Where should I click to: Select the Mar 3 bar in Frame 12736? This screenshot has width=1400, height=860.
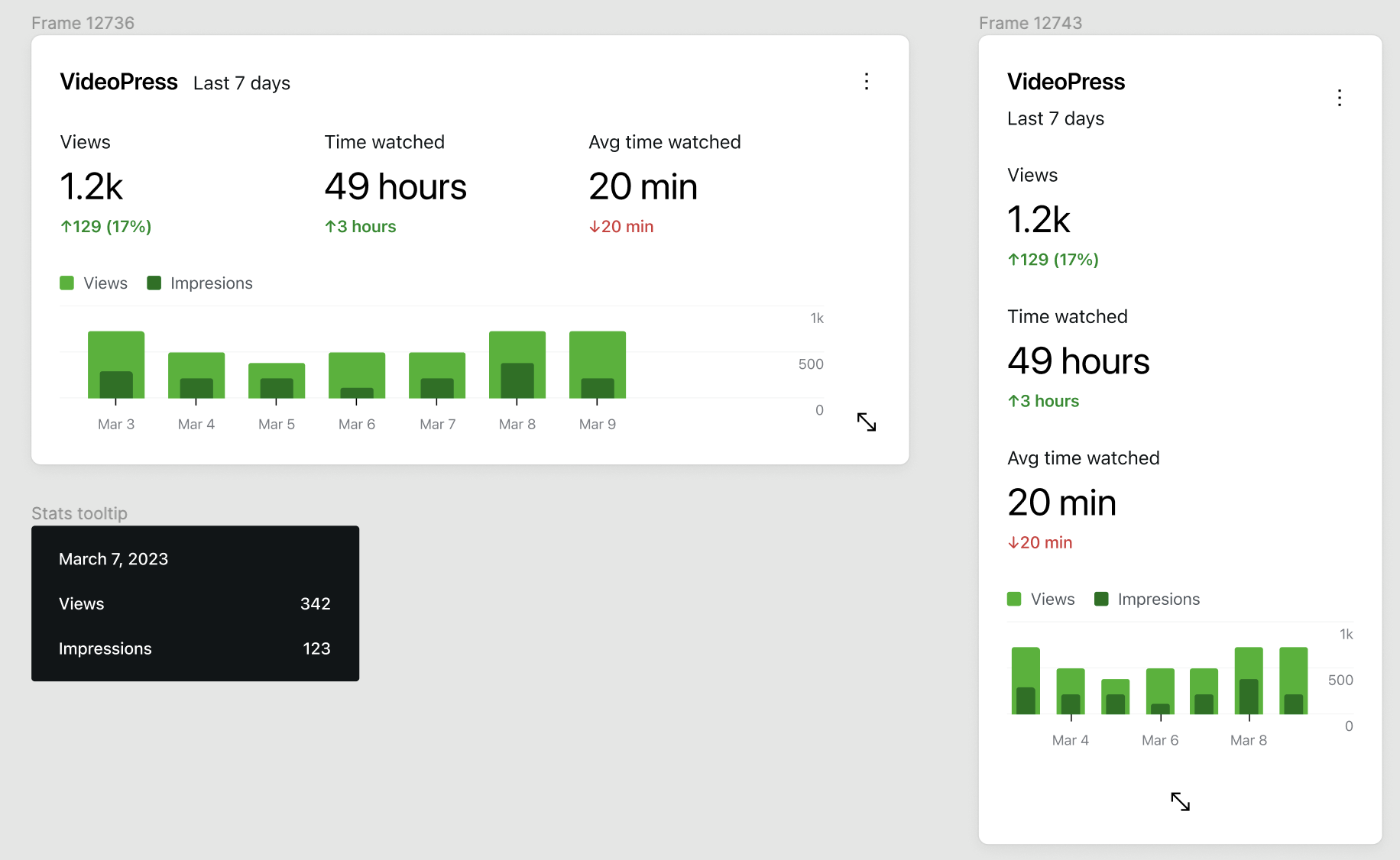[116, 364]
